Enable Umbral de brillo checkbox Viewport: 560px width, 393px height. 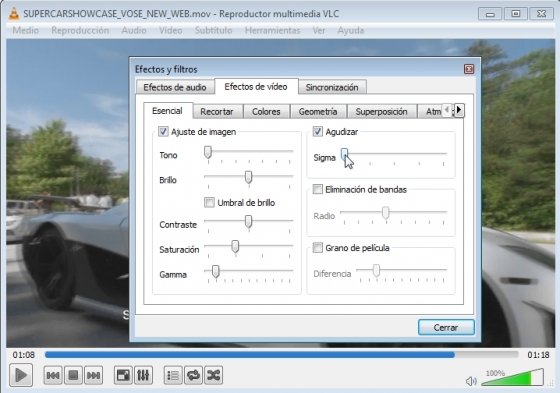tap(209, 203)
